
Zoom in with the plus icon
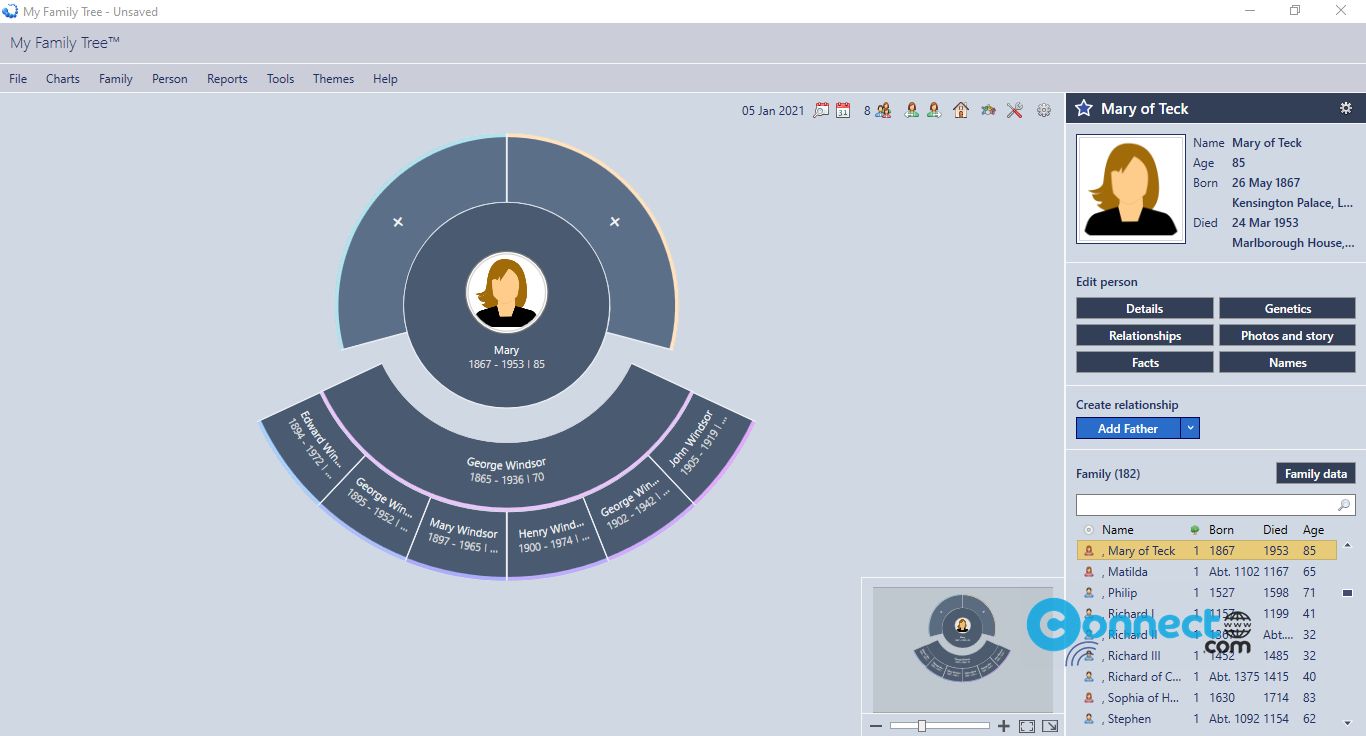pos(1004,726)
